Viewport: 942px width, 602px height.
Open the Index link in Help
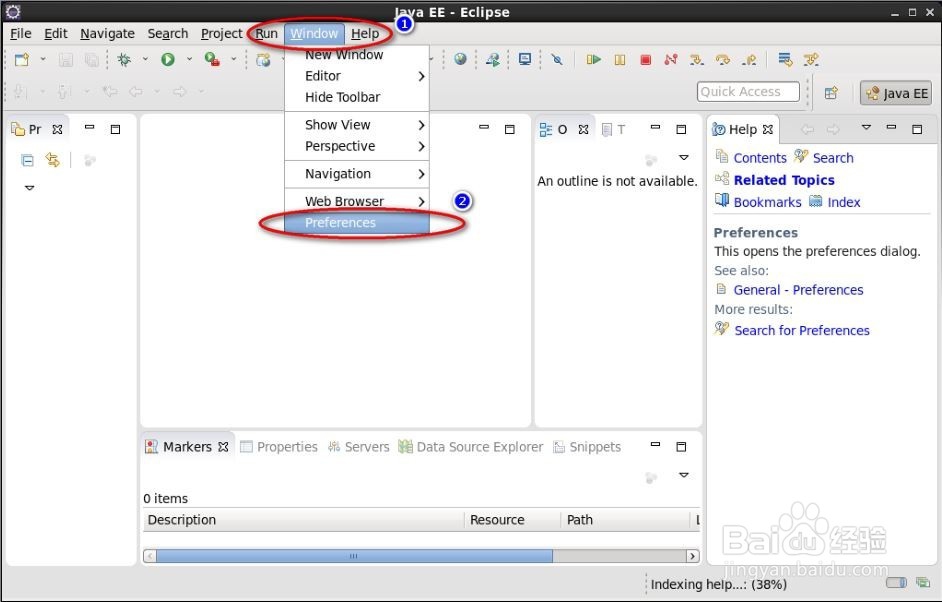pos(843,202)
